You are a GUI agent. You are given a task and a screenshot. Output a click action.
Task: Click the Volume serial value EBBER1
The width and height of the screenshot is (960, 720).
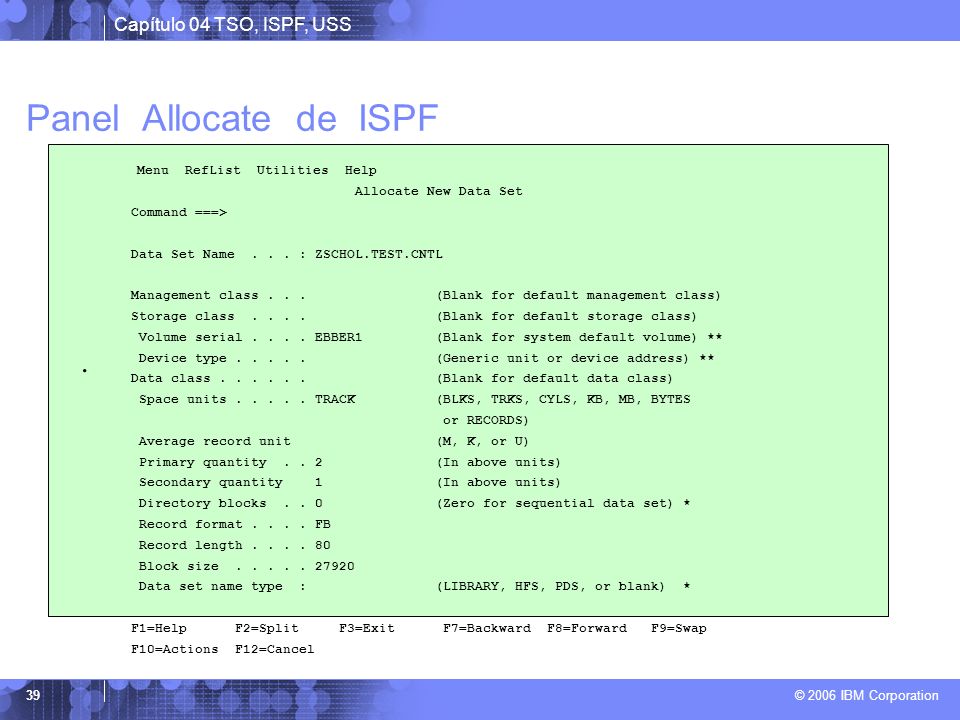coord(338,337)
